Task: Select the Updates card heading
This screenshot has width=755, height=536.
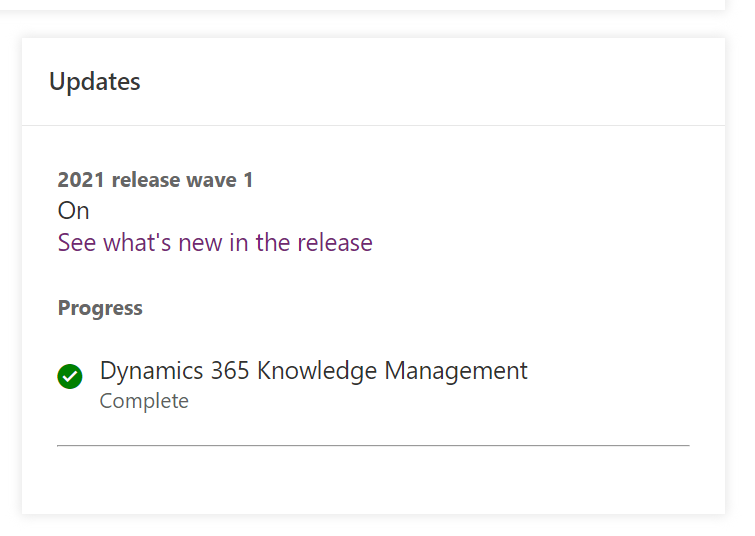Action: tap(95, 81)
